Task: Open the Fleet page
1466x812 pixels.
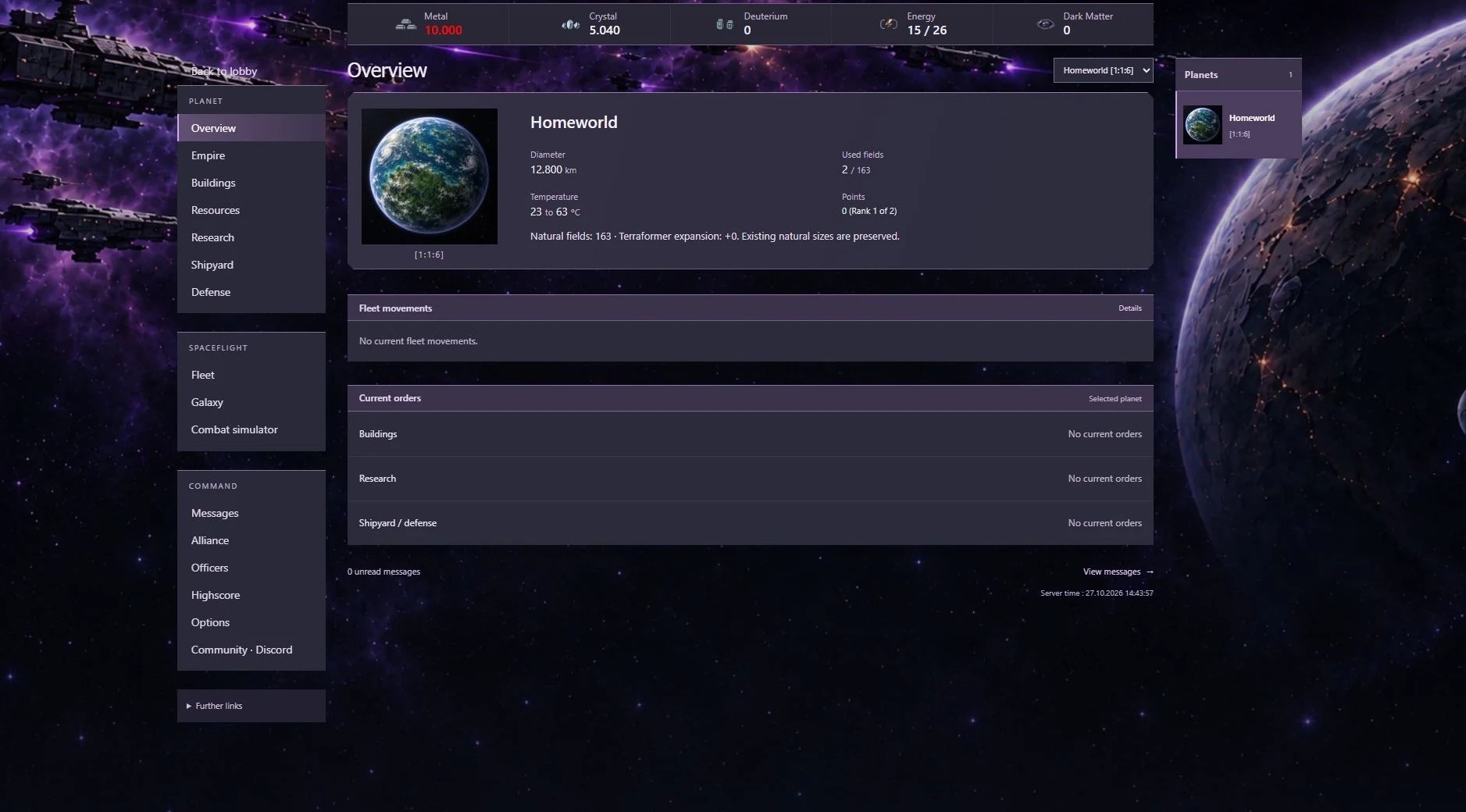Action: (251, 375)
